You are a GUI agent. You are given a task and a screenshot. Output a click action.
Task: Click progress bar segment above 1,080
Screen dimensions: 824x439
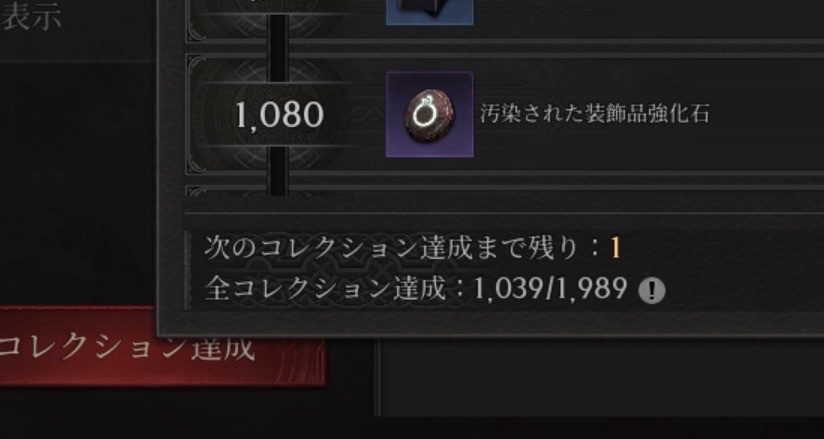[x=279, y=48]
